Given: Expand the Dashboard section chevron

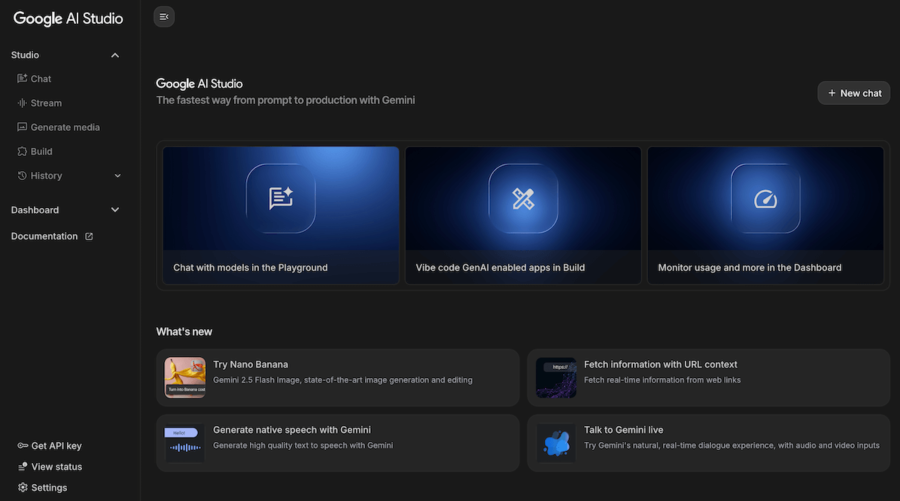Looking at the screenshot, I should pyautogui.click(x=115, y=210).
